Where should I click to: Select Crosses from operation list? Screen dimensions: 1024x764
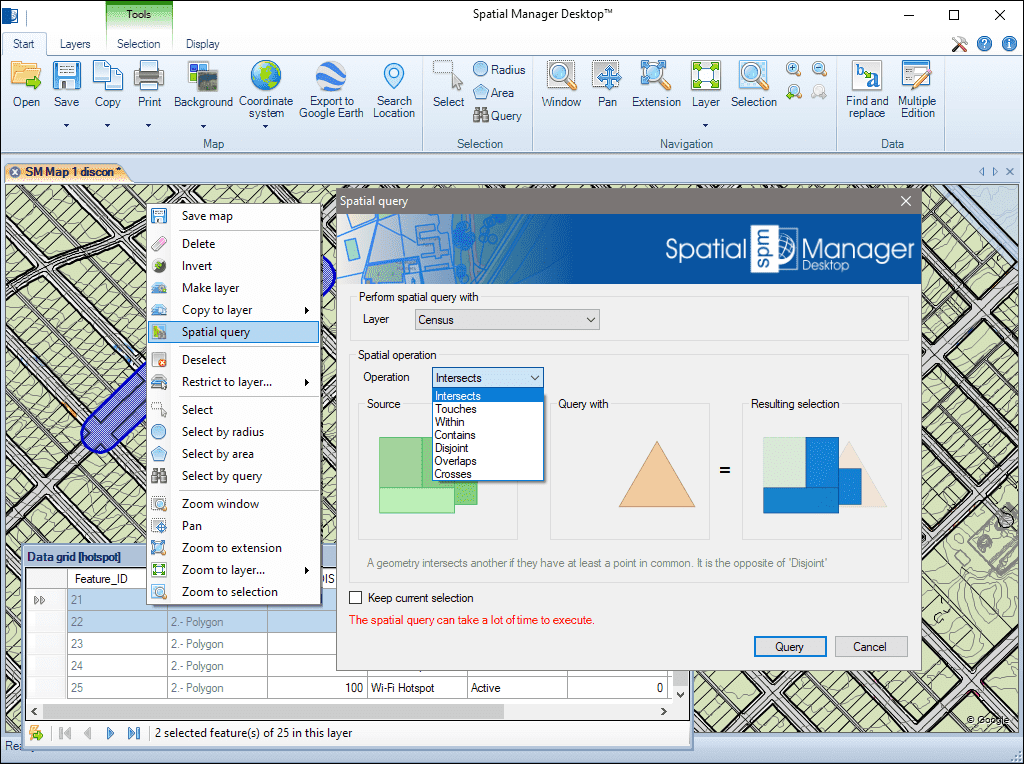488,474
